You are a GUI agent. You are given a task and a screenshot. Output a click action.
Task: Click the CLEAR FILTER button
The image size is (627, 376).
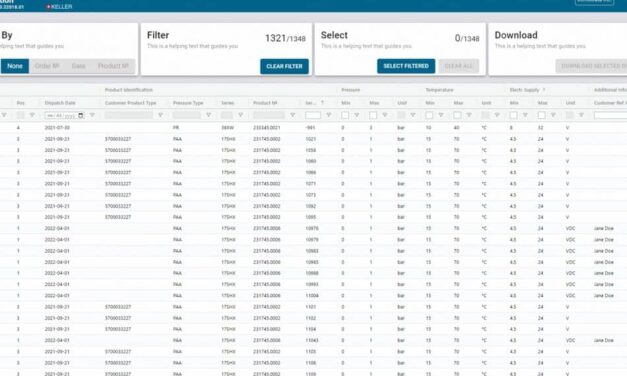284,66
